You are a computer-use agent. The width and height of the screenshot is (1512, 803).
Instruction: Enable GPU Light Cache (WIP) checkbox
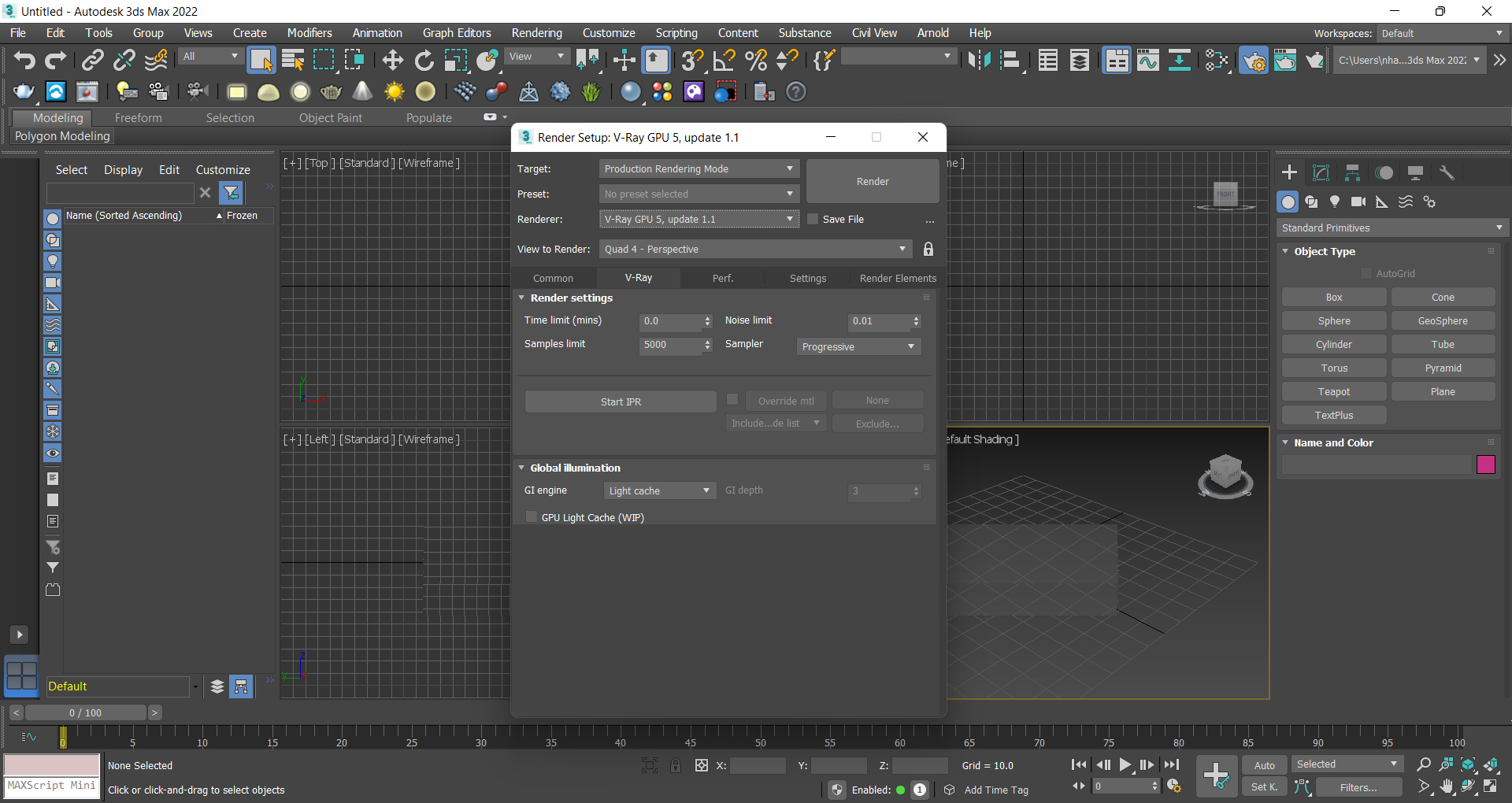tap(532, 517)
